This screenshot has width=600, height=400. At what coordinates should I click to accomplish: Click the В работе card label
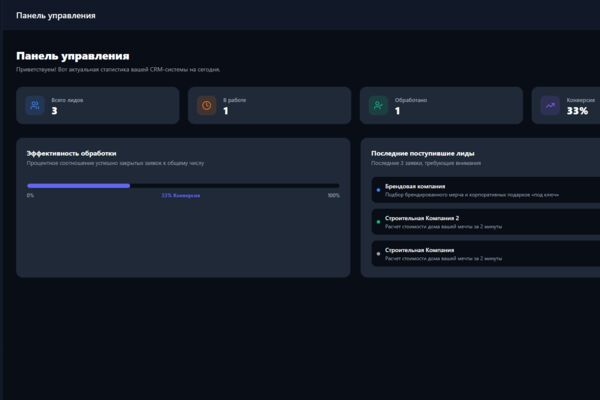coord(235,100)
